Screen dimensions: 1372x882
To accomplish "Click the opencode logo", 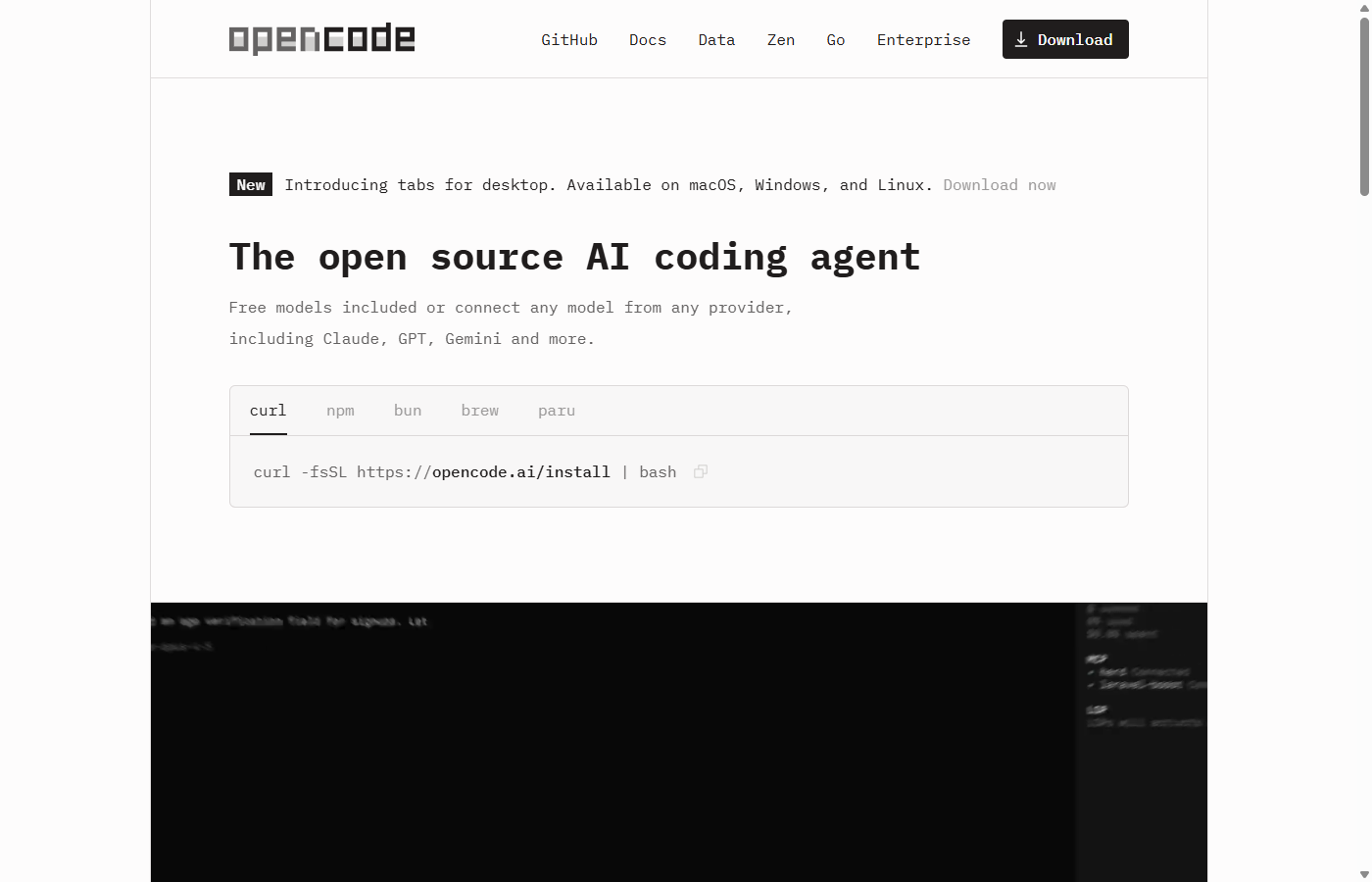I will [321, 39].
